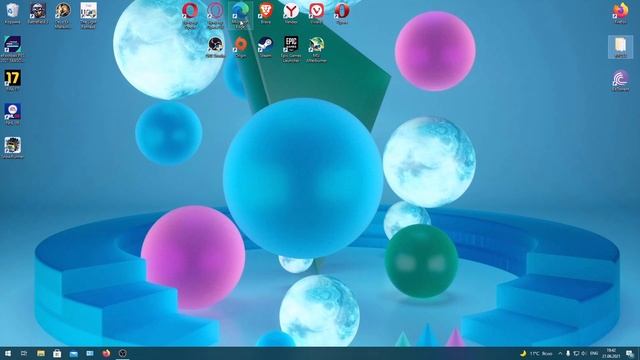Screen dimensions: 640x360
Task: Open the Brave browser shortcut
Action: tap(266, 13)
